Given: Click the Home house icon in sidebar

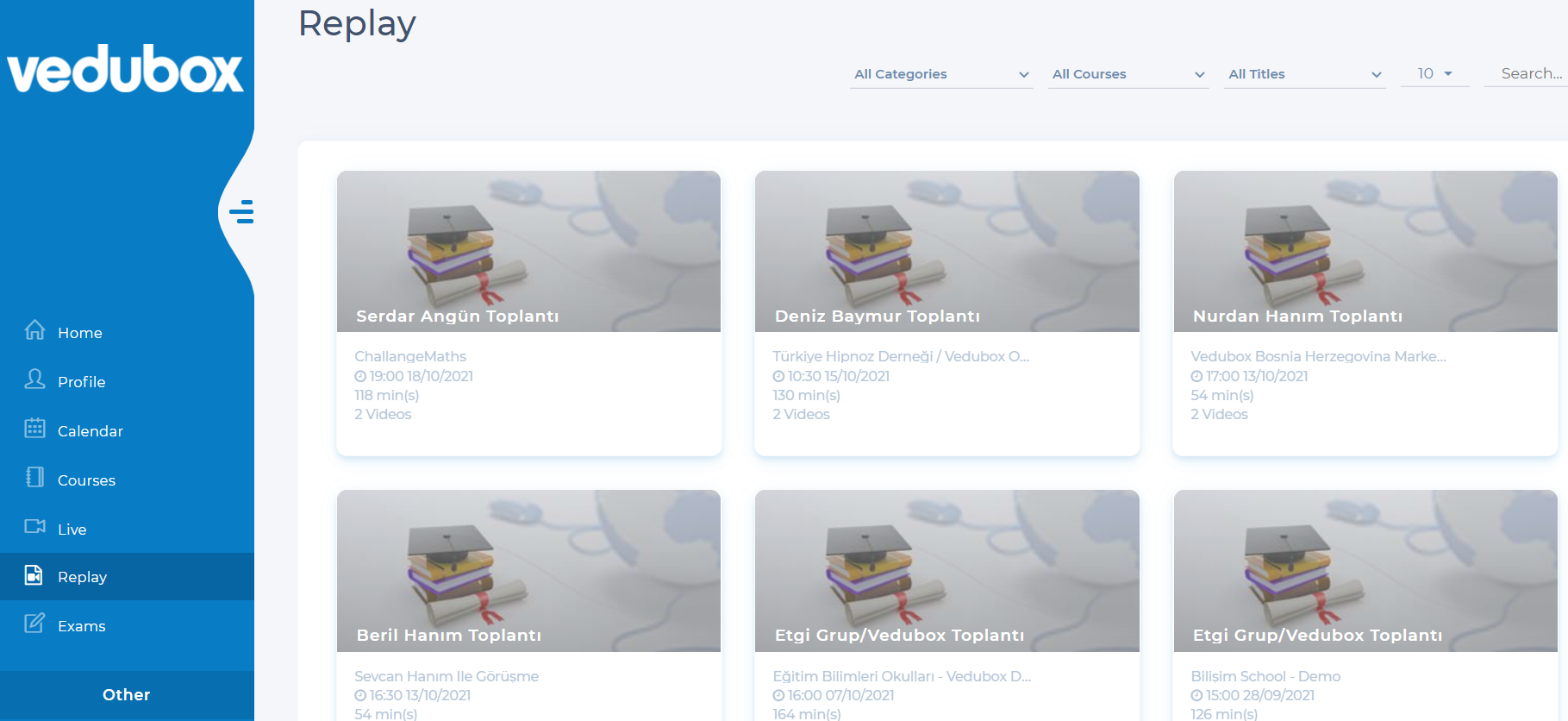Looking at the screenshot, I should click(34, 330).
